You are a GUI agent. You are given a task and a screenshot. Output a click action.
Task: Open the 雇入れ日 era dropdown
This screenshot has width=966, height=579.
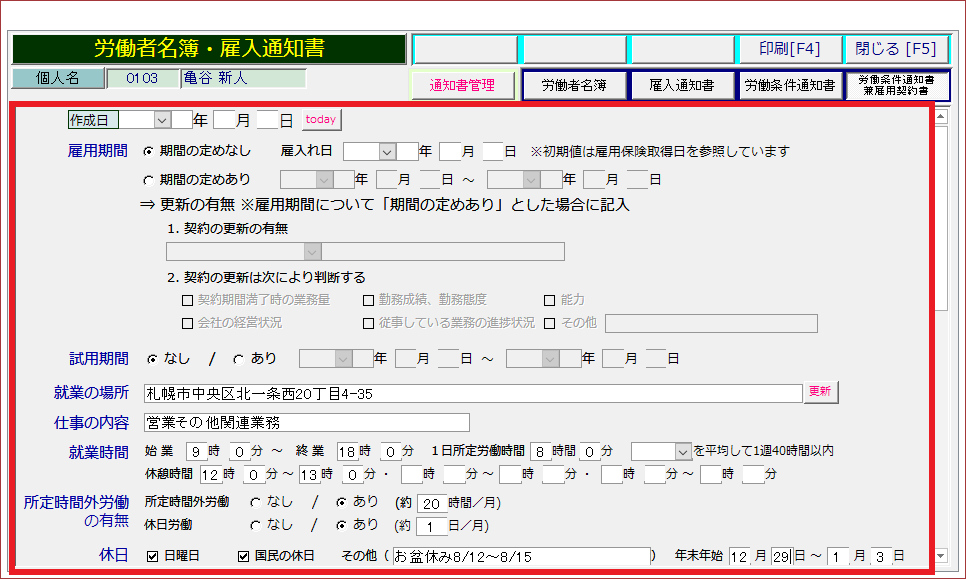coord(386,152)
